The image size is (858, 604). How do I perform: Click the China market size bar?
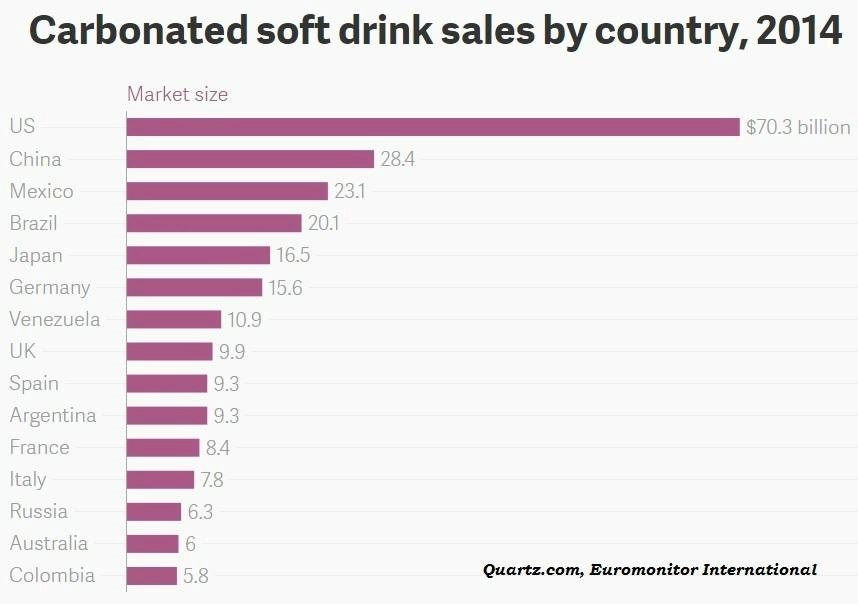250,159
